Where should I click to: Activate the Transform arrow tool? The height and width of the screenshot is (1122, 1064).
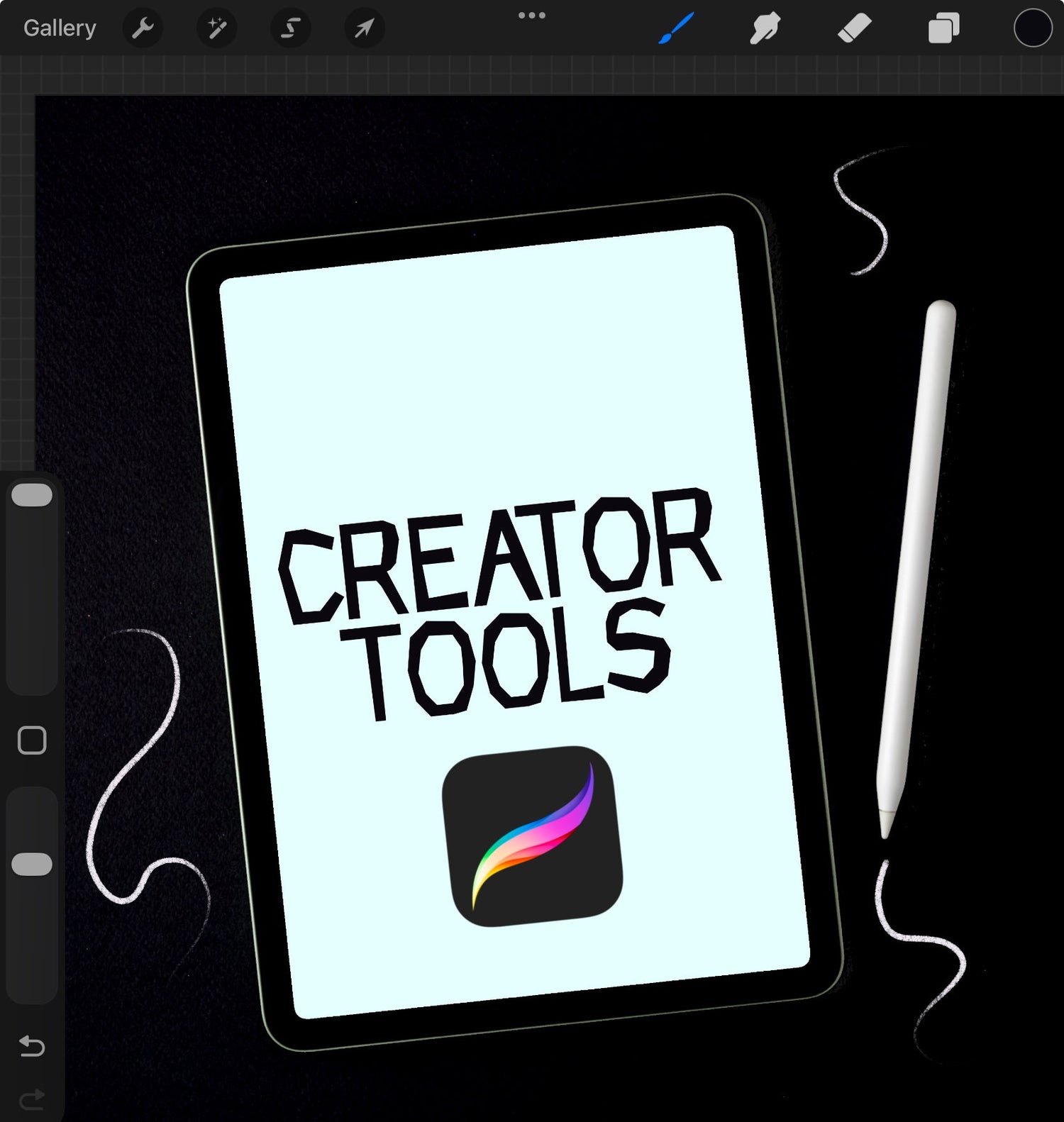[x=364, y=28]
